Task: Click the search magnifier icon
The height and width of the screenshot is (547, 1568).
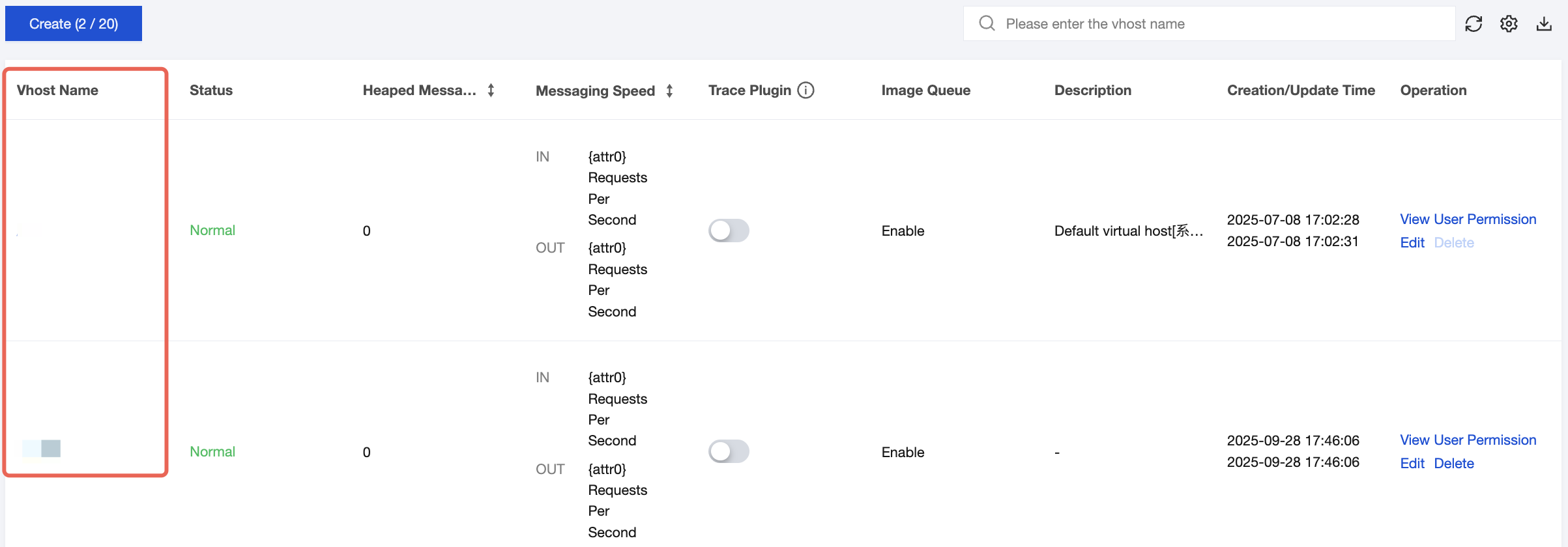Action: 987,24
